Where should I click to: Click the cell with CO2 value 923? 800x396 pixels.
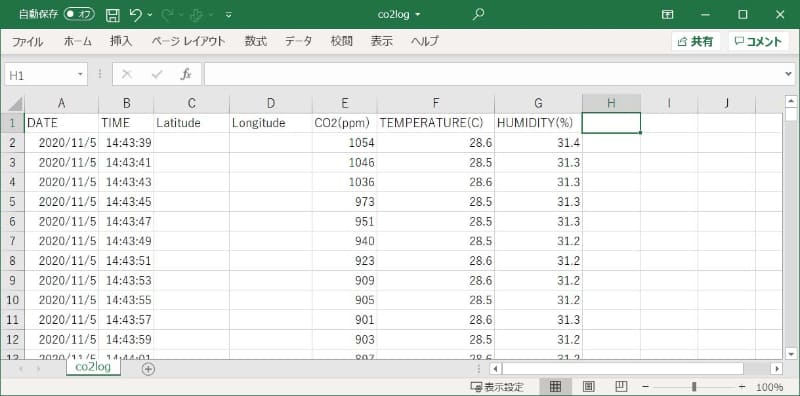tap(345, 261)
